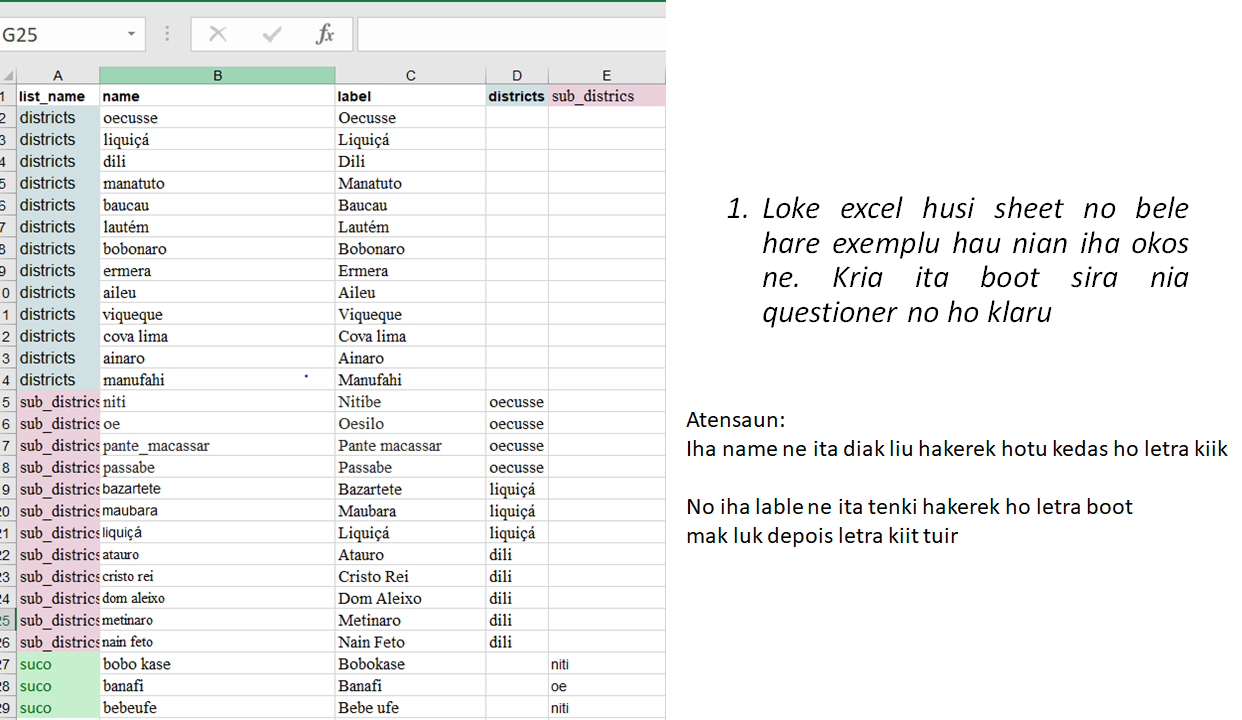Click row header 27
Image resolution: width=1242 pixels, height=720 pixels.
(x=8, y=664)
